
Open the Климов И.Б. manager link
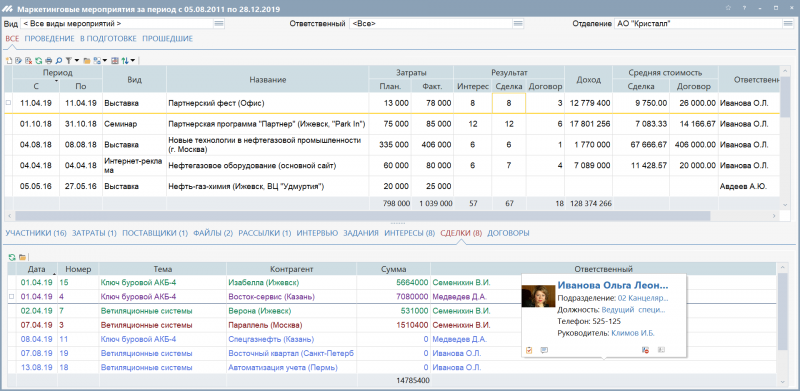click(x=632, y=333)
